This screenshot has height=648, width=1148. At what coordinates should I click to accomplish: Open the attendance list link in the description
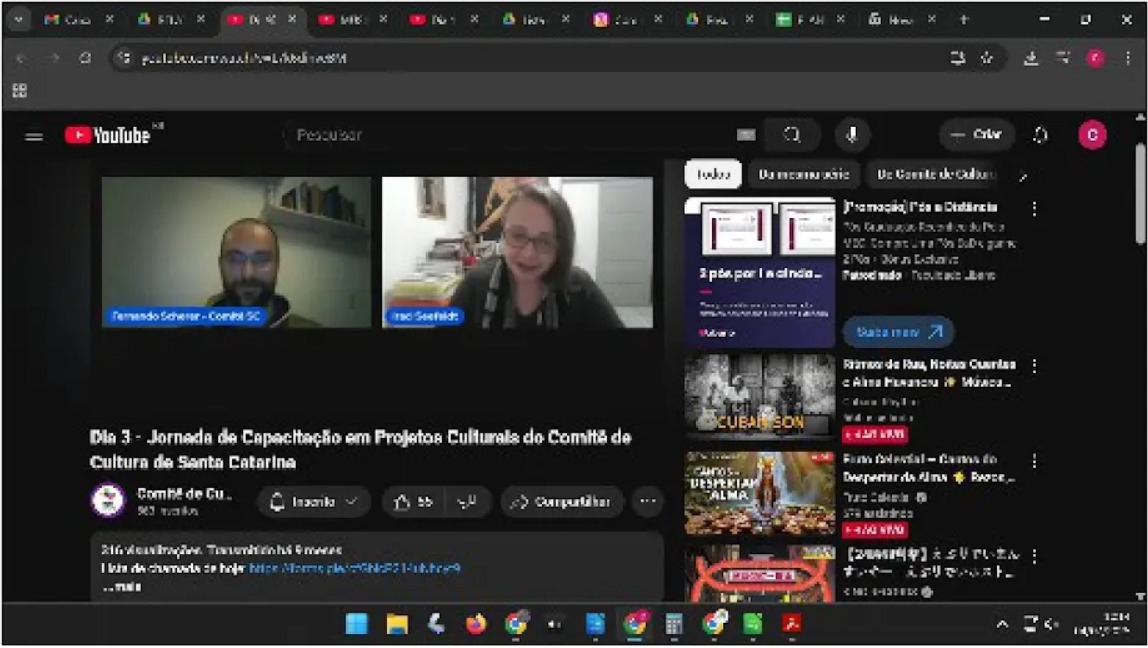(354, 568)
